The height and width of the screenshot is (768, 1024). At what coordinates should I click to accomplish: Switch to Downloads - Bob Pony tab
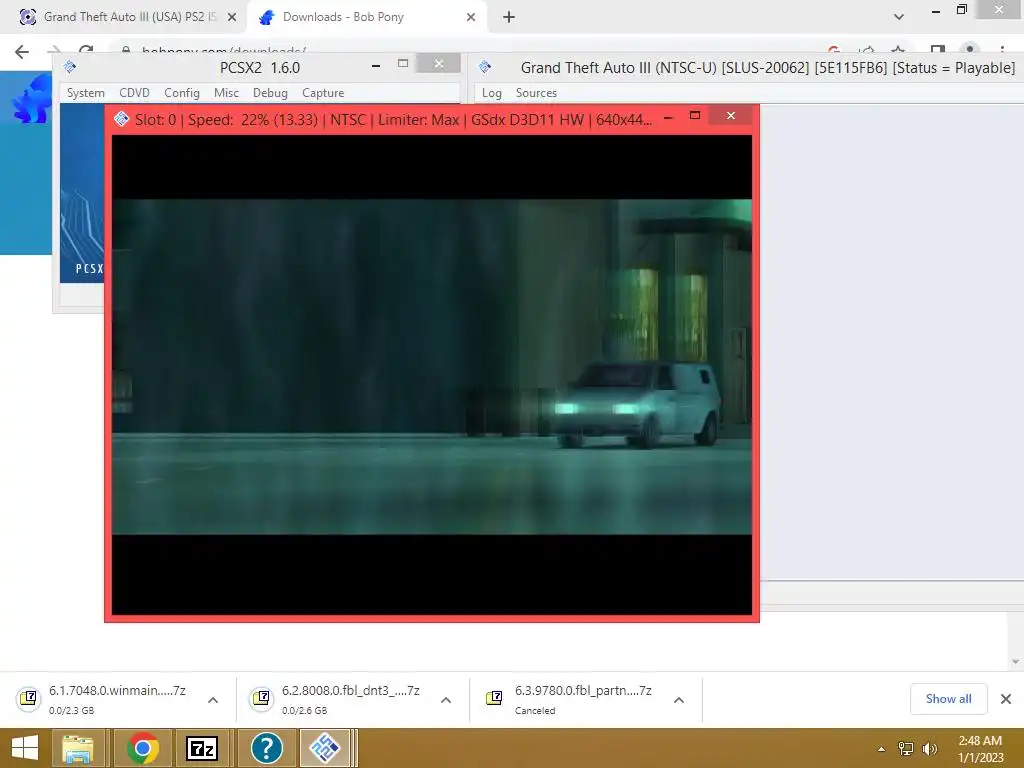(367, 17)
